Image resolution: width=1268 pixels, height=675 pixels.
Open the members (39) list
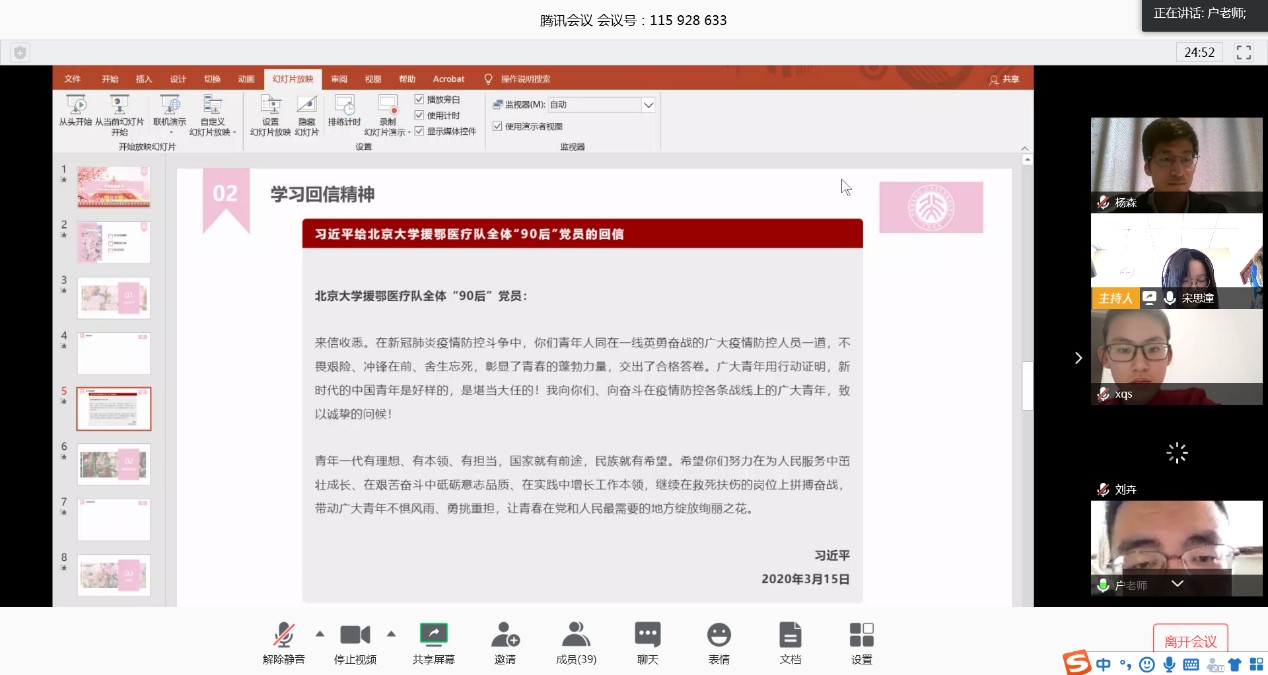pos(576,636)
